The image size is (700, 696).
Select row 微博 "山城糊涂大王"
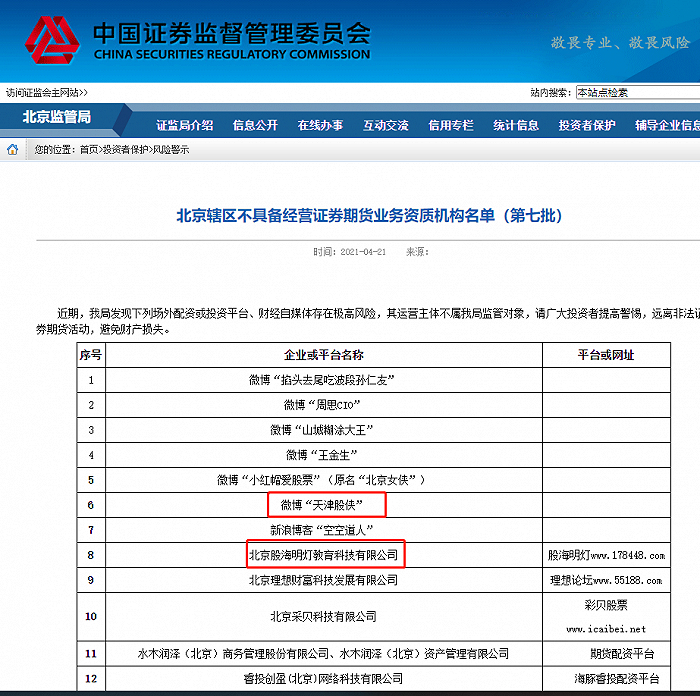click(374, 430)
